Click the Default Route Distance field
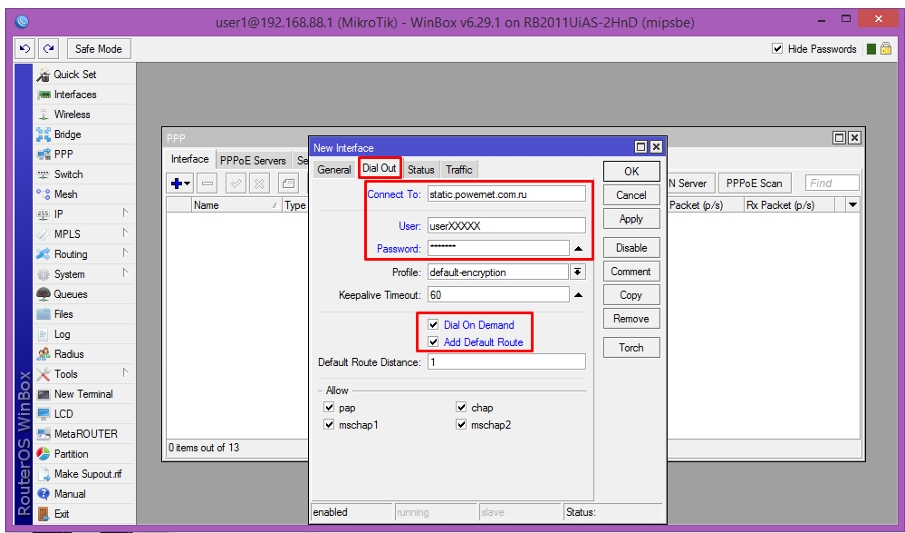Viewport: 905px width, 533px height. pos(507,362)
